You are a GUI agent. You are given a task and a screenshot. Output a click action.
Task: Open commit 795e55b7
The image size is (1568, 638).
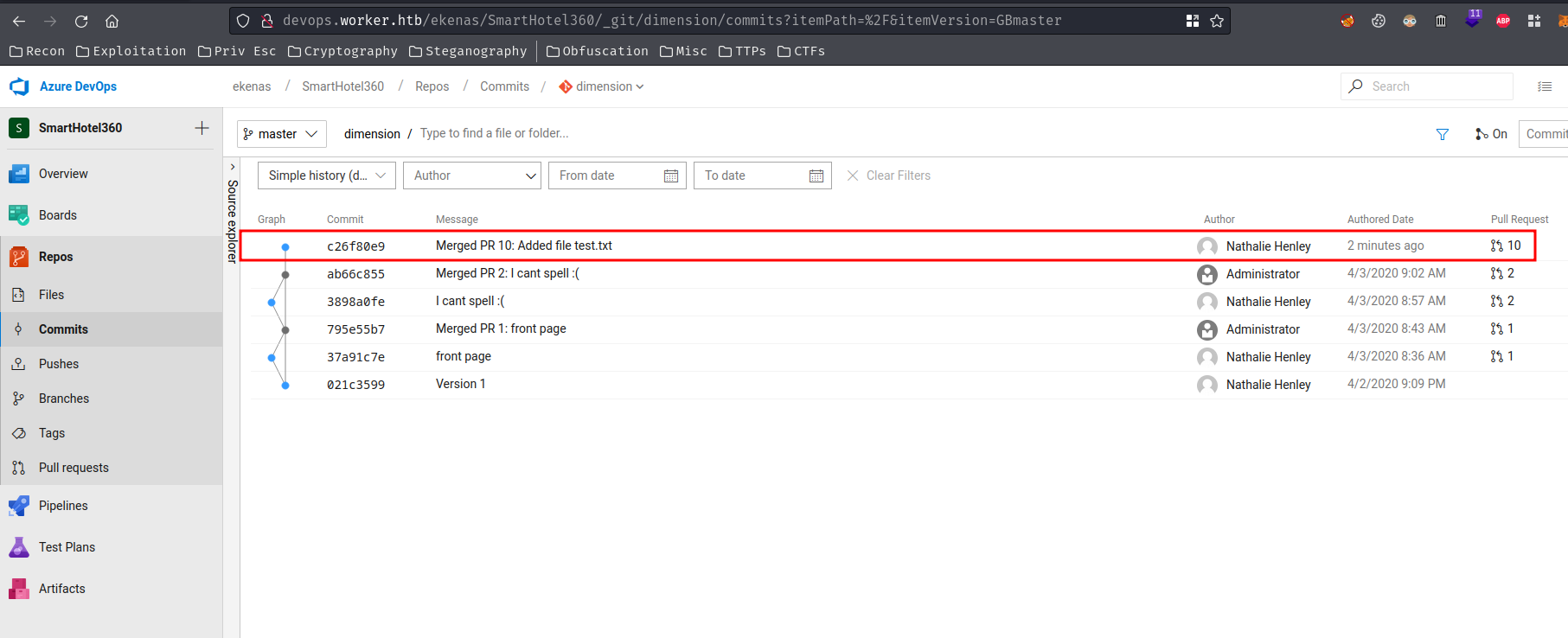click(355, 329)
